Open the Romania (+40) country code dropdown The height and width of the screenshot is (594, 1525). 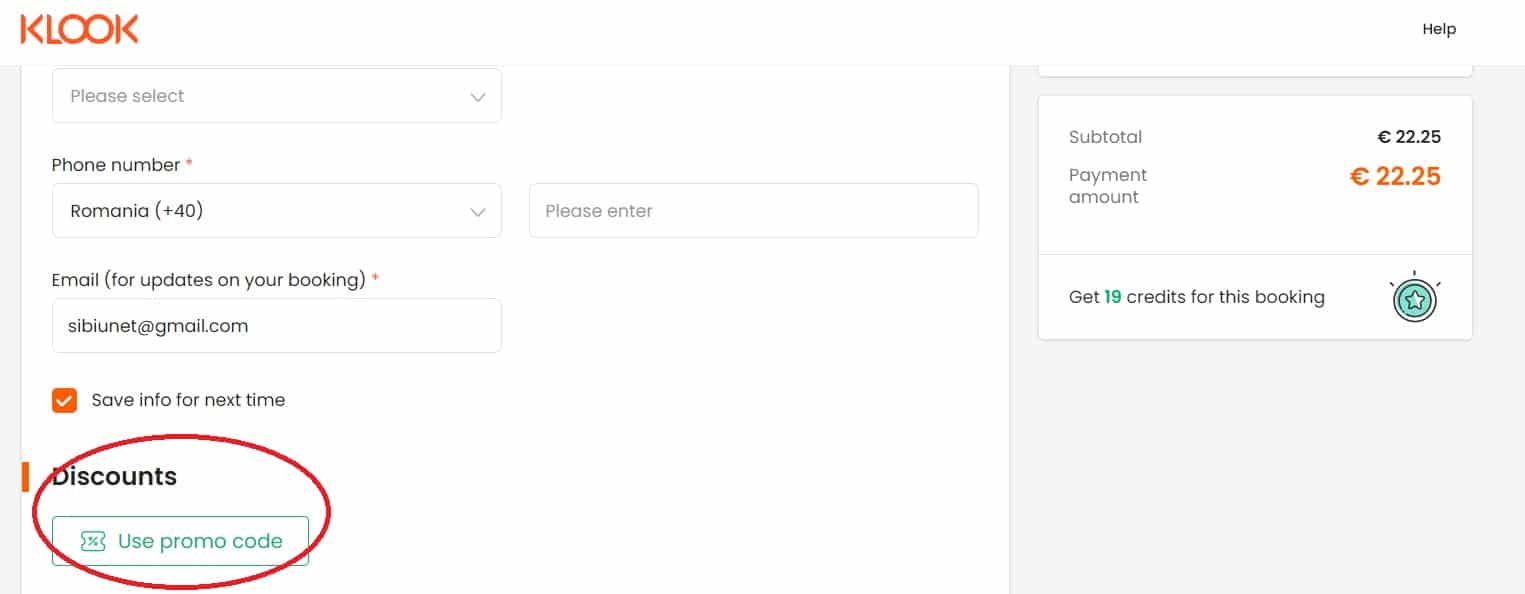[277, 211]
